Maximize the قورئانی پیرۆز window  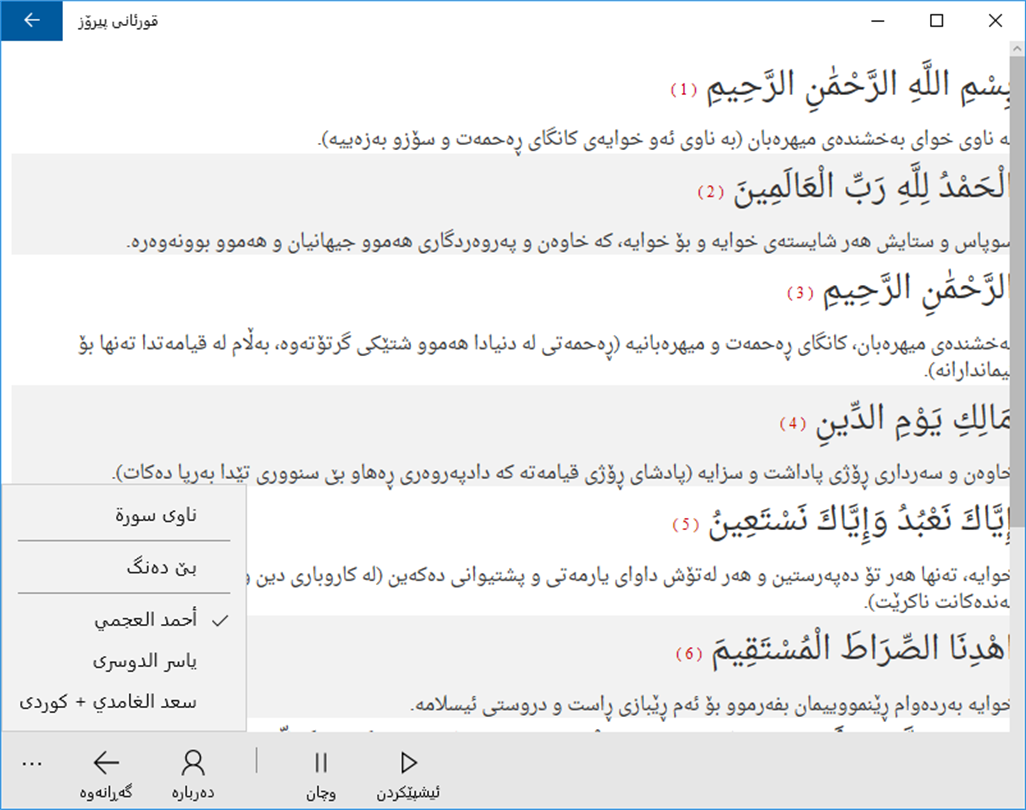coord(936,21)
